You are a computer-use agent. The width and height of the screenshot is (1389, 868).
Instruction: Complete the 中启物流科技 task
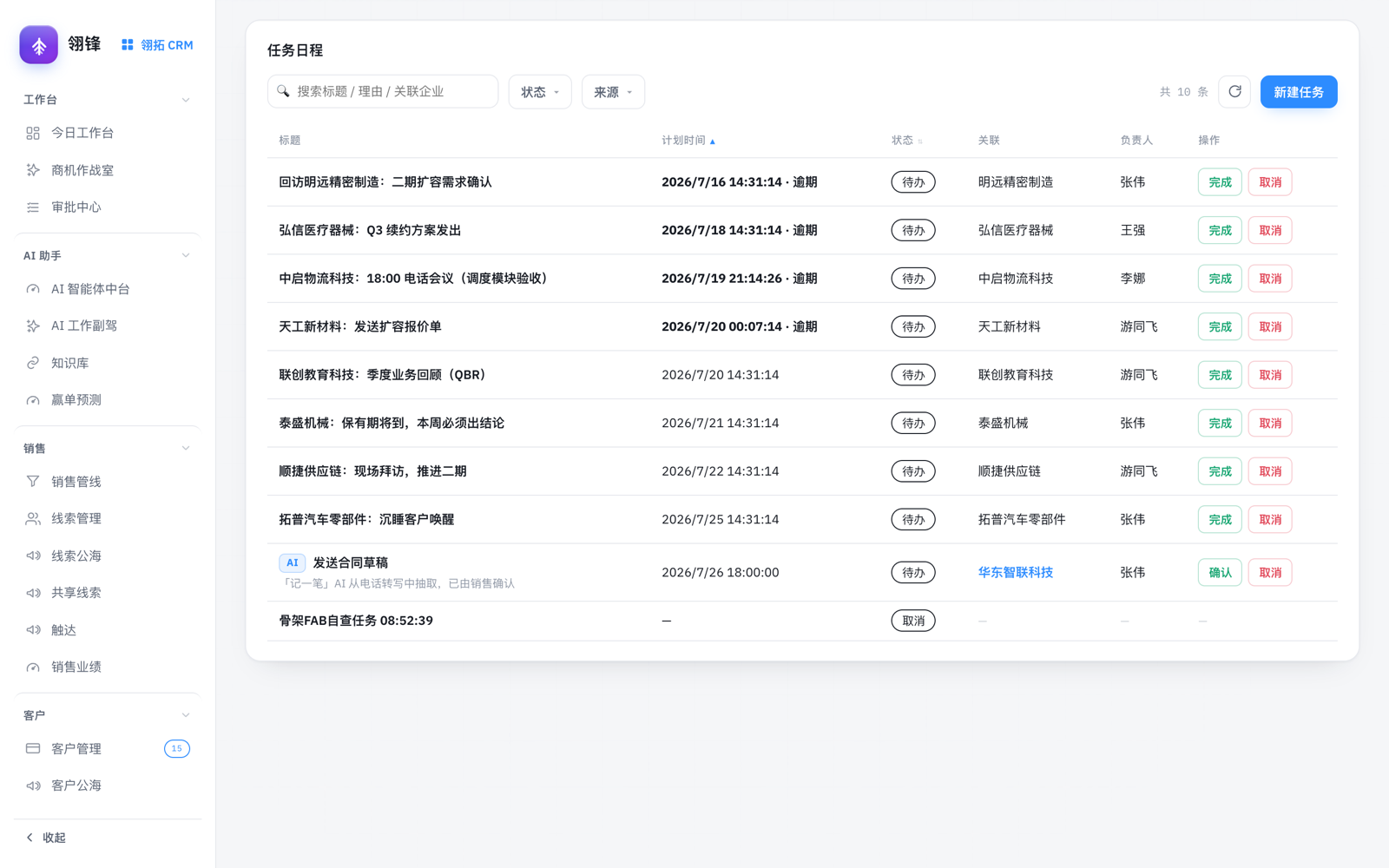1220,279
